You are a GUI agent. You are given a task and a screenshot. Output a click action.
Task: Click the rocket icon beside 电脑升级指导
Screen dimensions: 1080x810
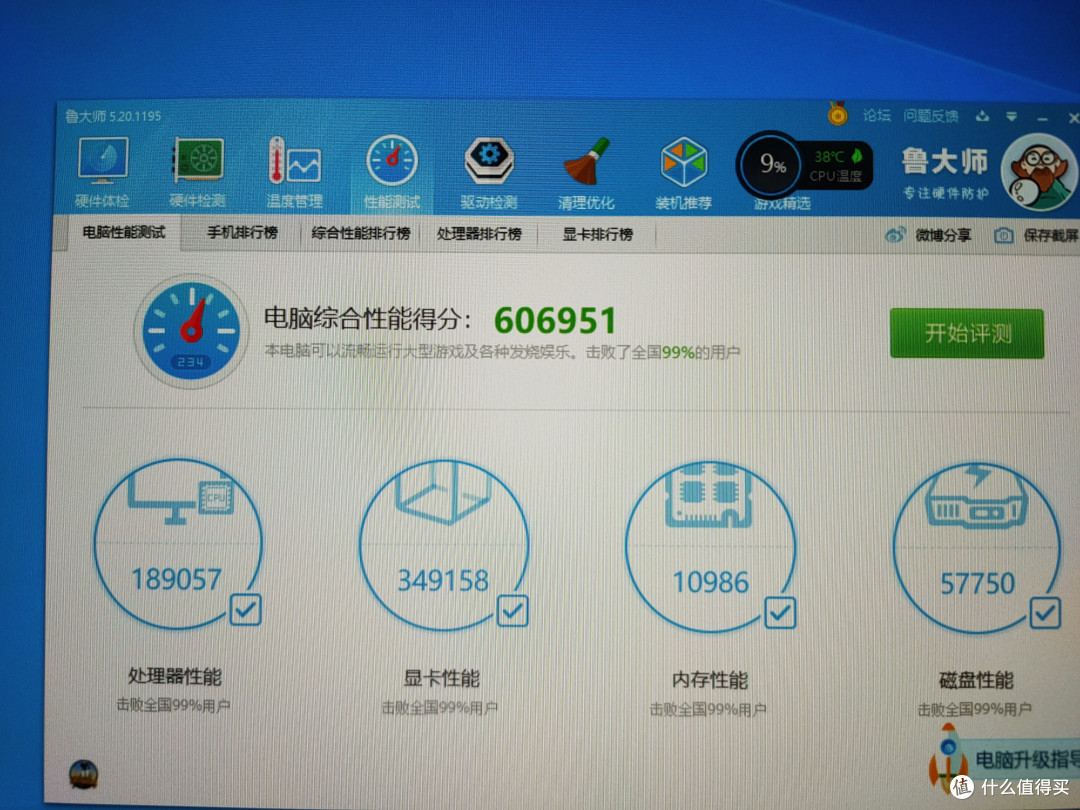click(946, 759)
